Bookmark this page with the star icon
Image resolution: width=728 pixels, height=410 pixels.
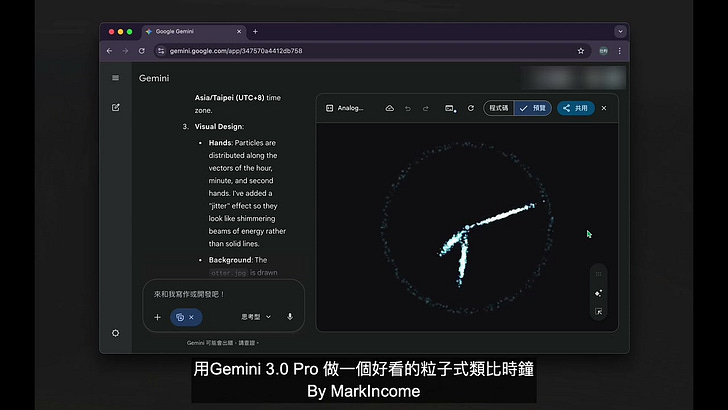[x=581, y=51]
